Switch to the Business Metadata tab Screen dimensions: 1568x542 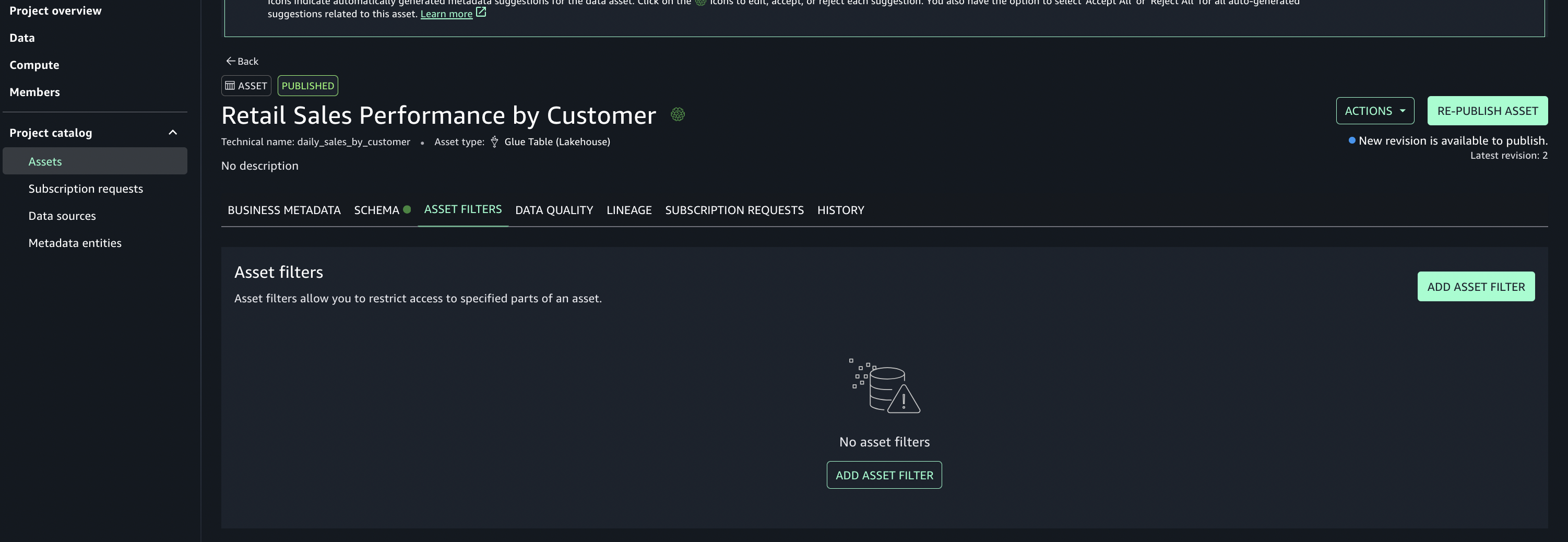(x=283, y=210)
